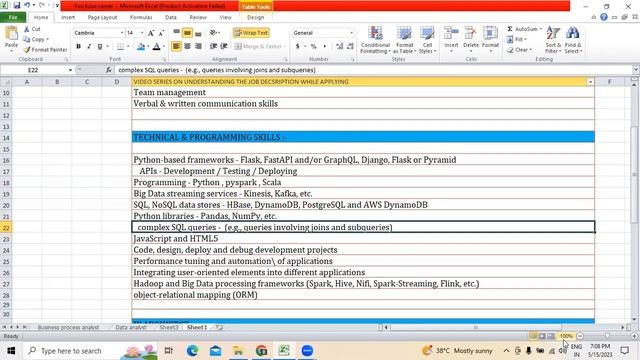This screenshot has height=360, width=640.
Task: Toggle align text left
Action: click(x=176, y=46)
